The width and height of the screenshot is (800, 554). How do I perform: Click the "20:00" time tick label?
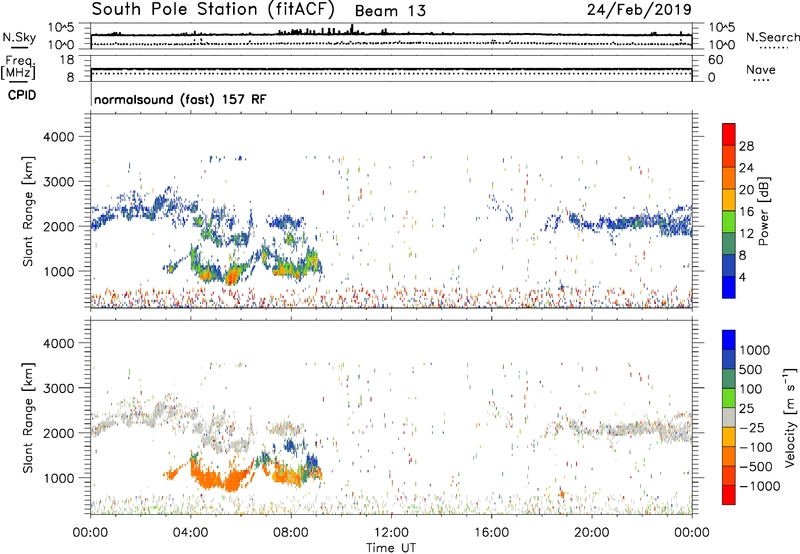tap(592, 533)
